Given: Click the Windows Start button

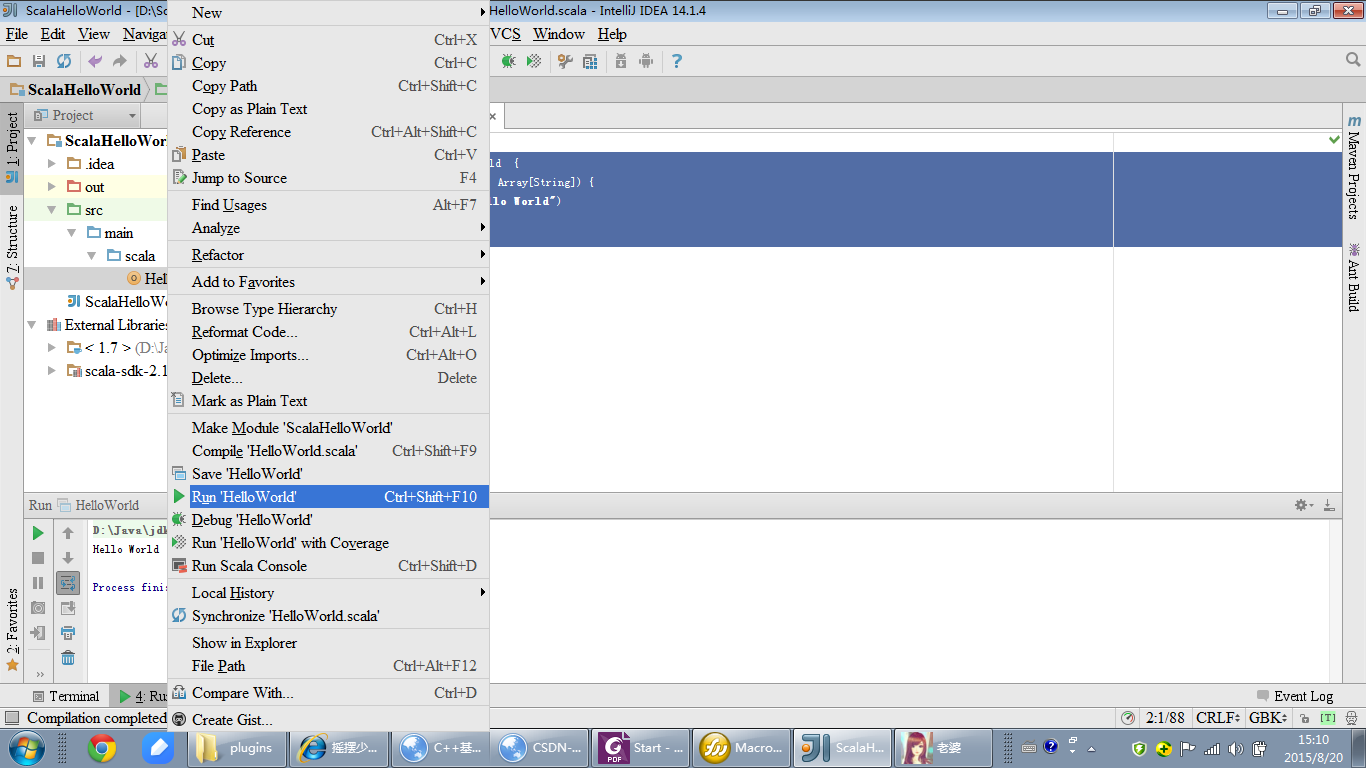Looking at the screenshot, I should tap(26, 748).
